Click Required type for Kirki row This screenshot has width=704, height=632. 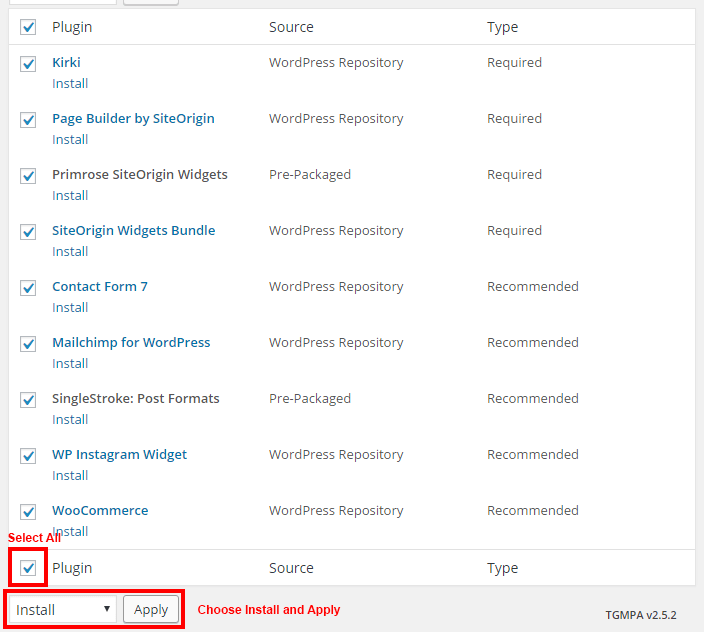[515, 63]
